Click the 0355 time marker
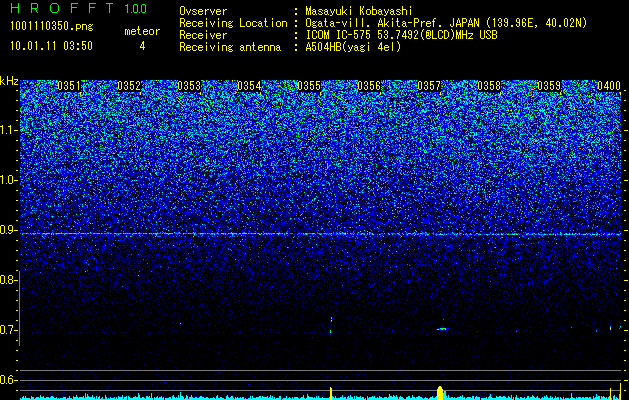This screenshot has width=629, height=400. pos(309,86)
